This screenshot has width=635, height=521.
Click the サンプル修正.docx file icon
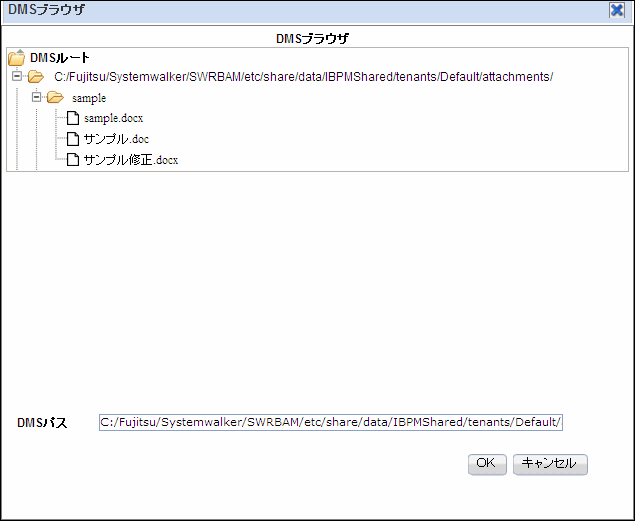73,159
